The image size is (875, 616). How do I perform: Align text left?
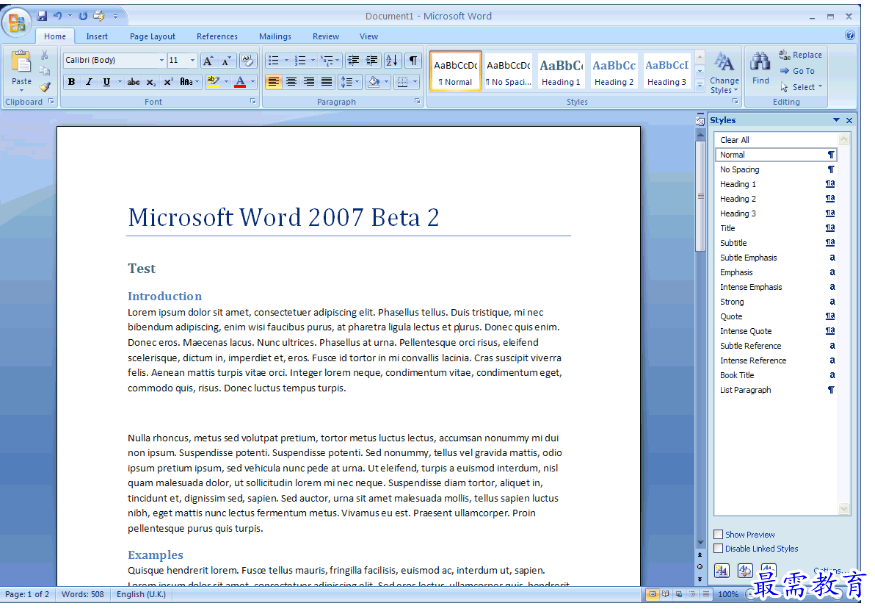273,82
